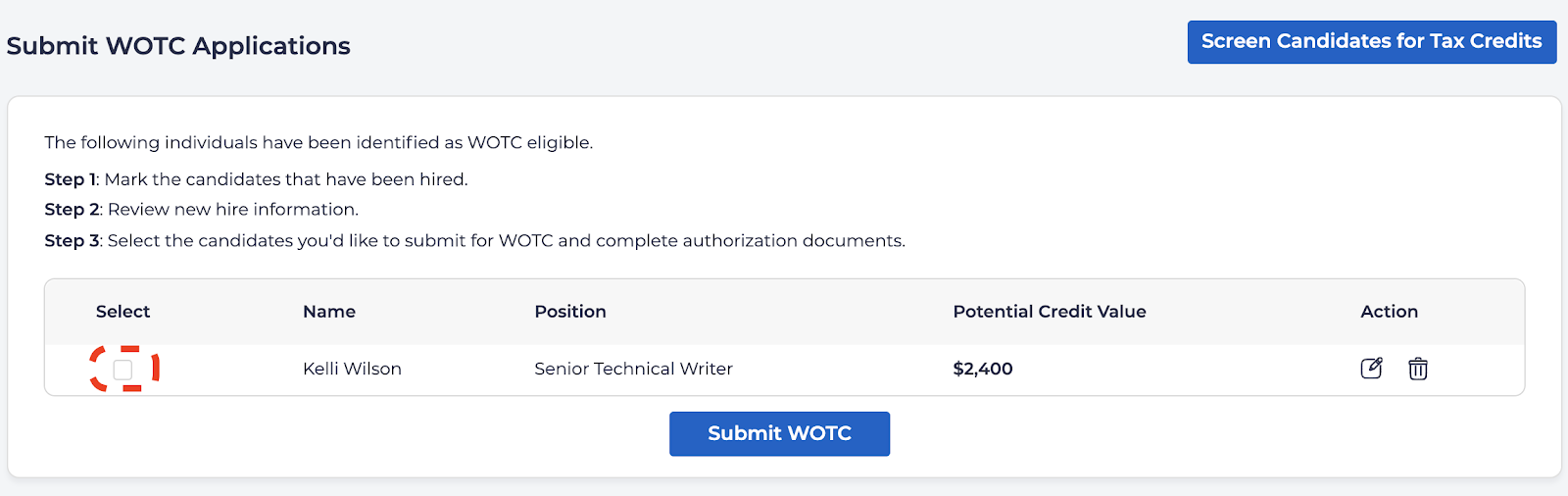Click the Potential Credit Value header
1568x496 pixels.
tap(1049, 312)
